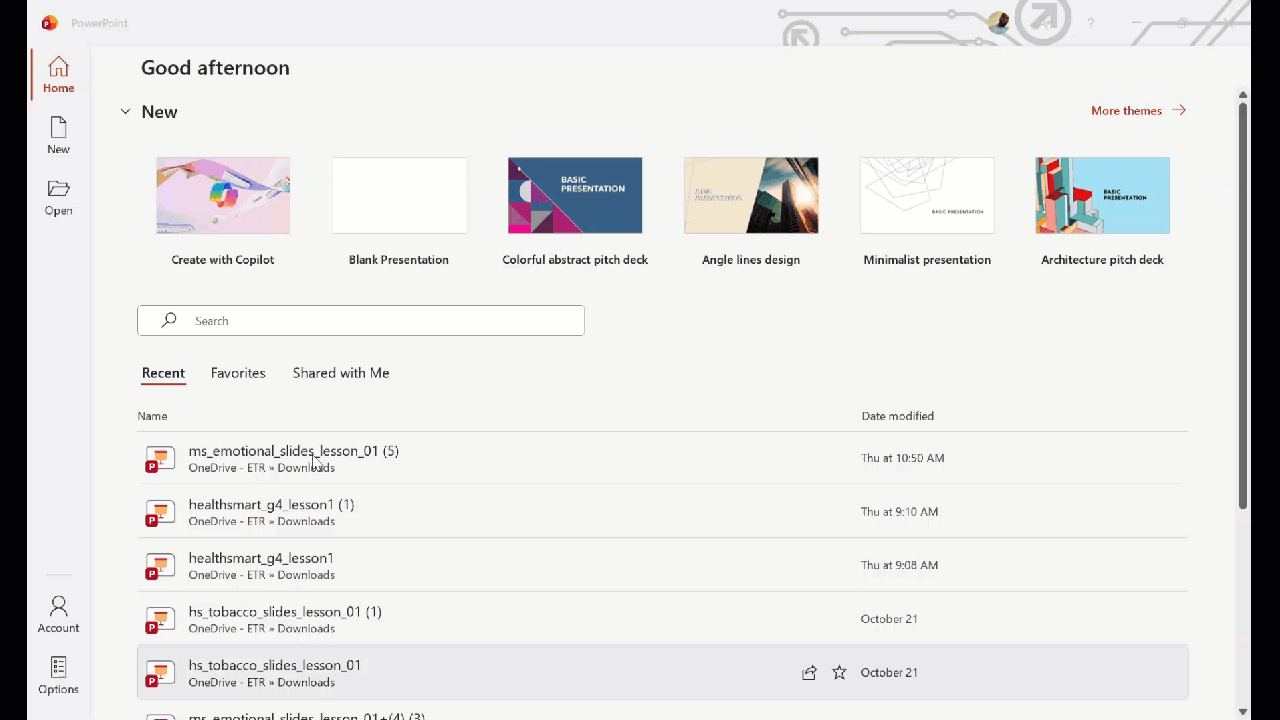This screenshot has height=720, width=1280.
Task: Open file icon for healthsmart_g4_lesson1 (1)
Action: [x=159, y=513]
